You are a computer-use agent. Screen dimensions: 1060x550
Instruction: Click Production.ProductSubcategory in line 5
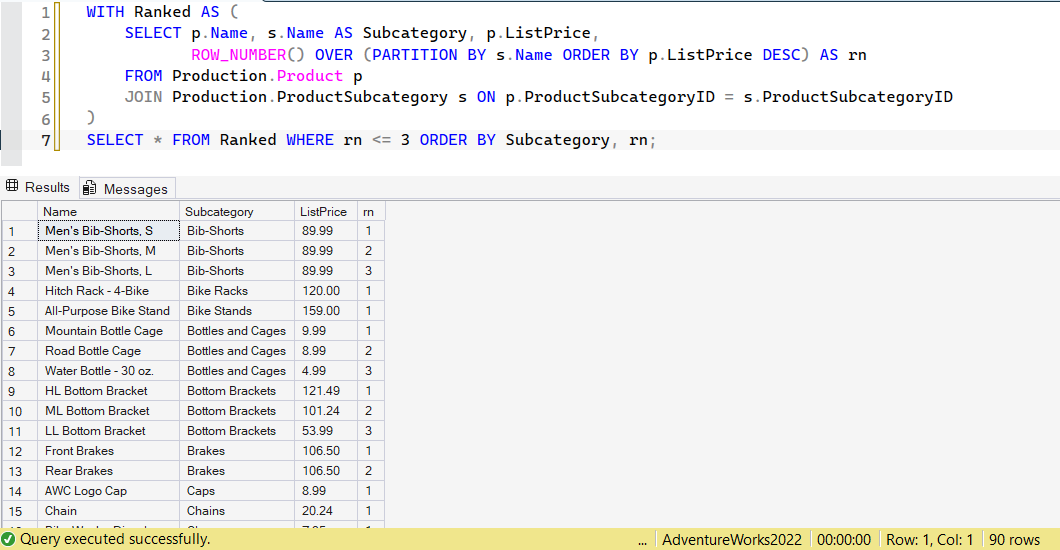coord(310,97)
